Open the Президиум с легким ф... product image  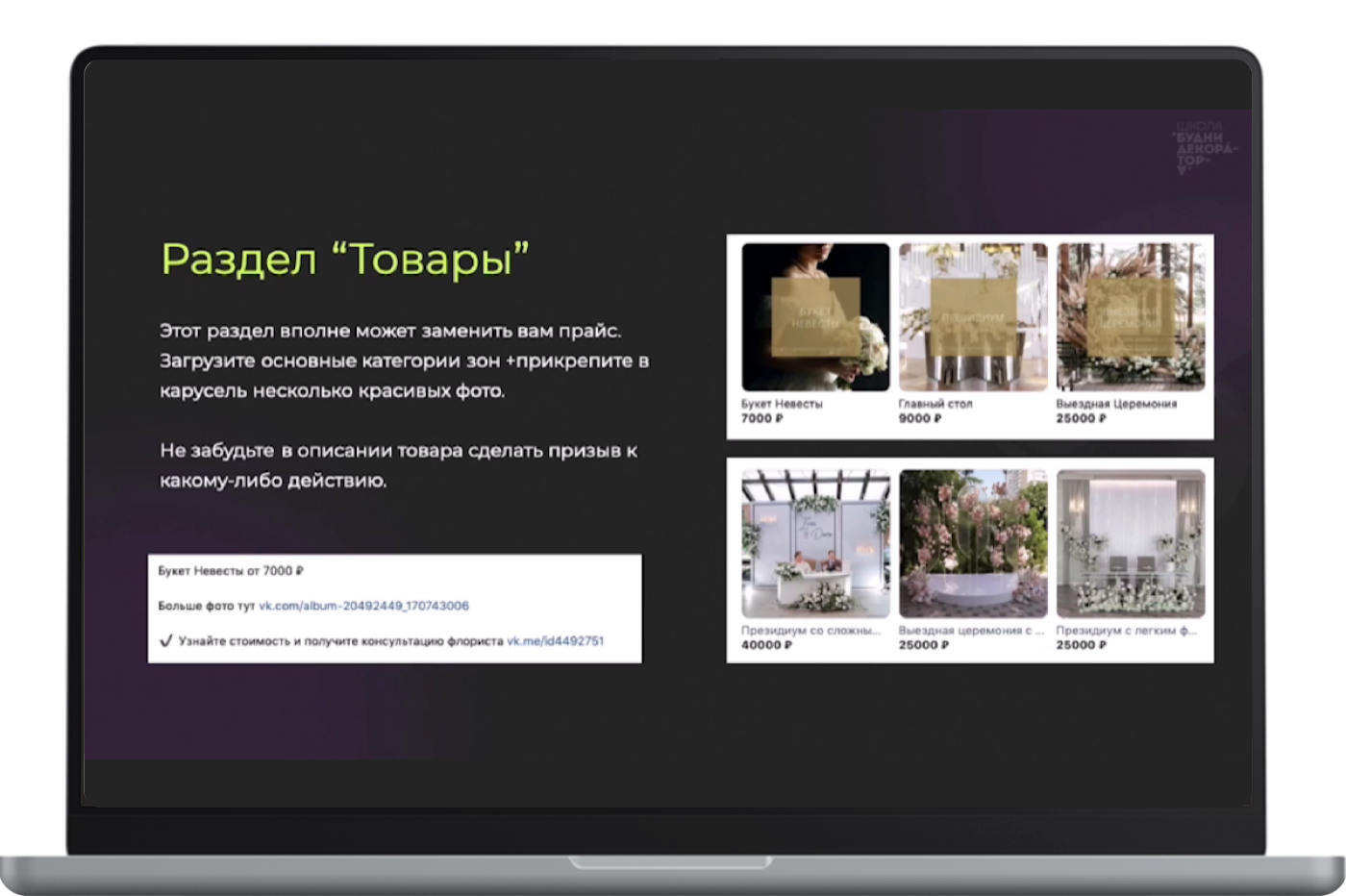click(1131, 543)
